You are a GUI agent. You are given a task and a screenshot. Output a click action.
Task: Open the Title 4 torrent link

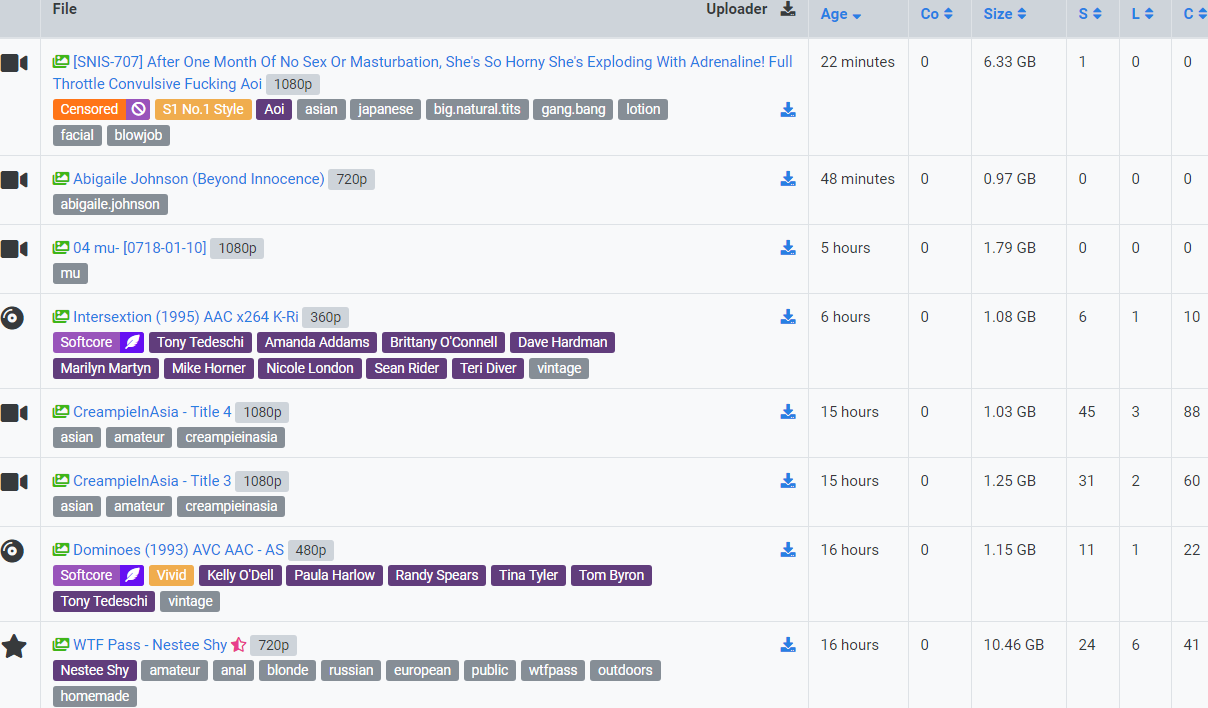point(152,412)
